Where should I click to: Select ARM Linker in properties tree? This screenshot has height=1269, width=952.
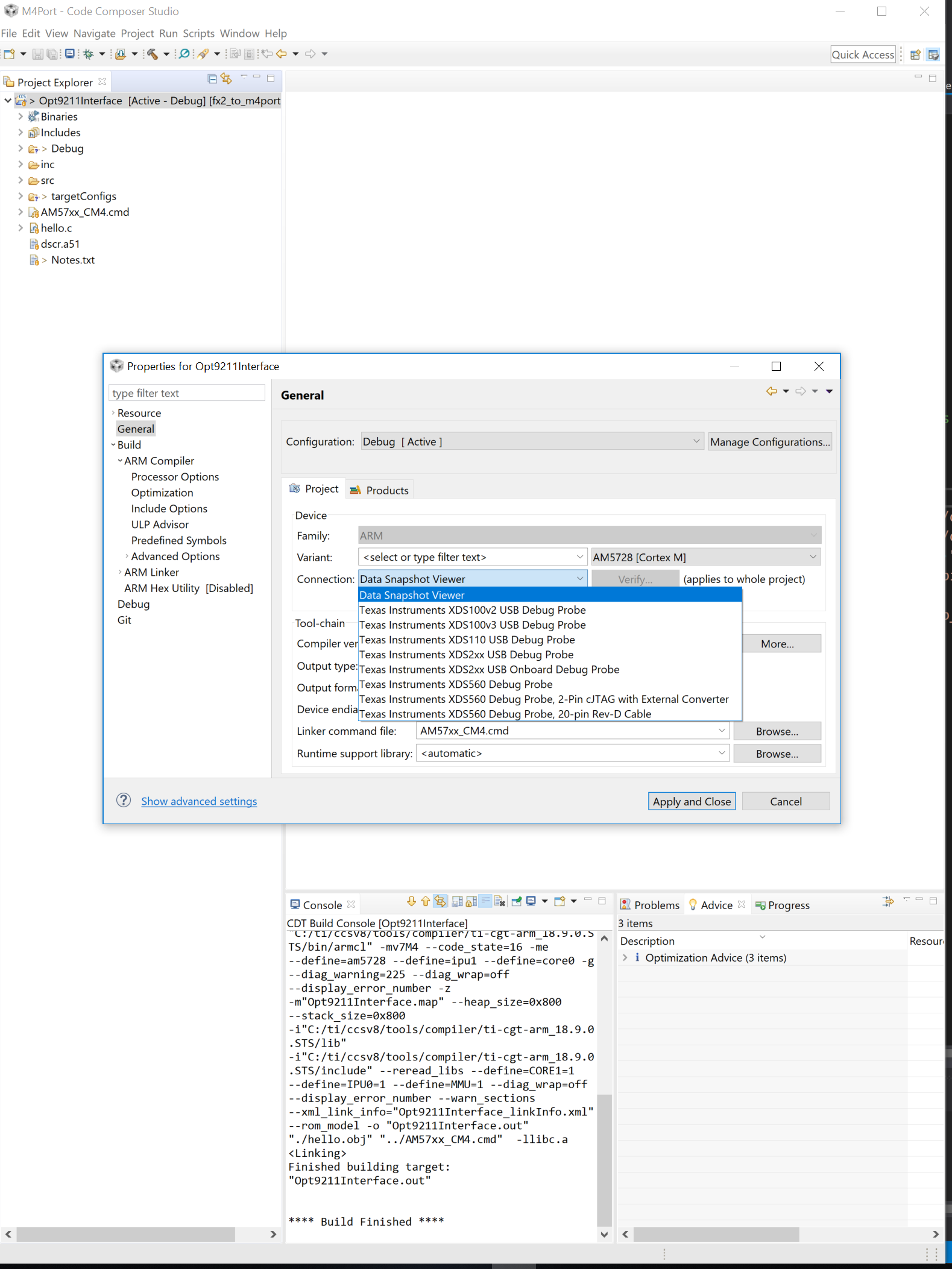tap(151, 572)
